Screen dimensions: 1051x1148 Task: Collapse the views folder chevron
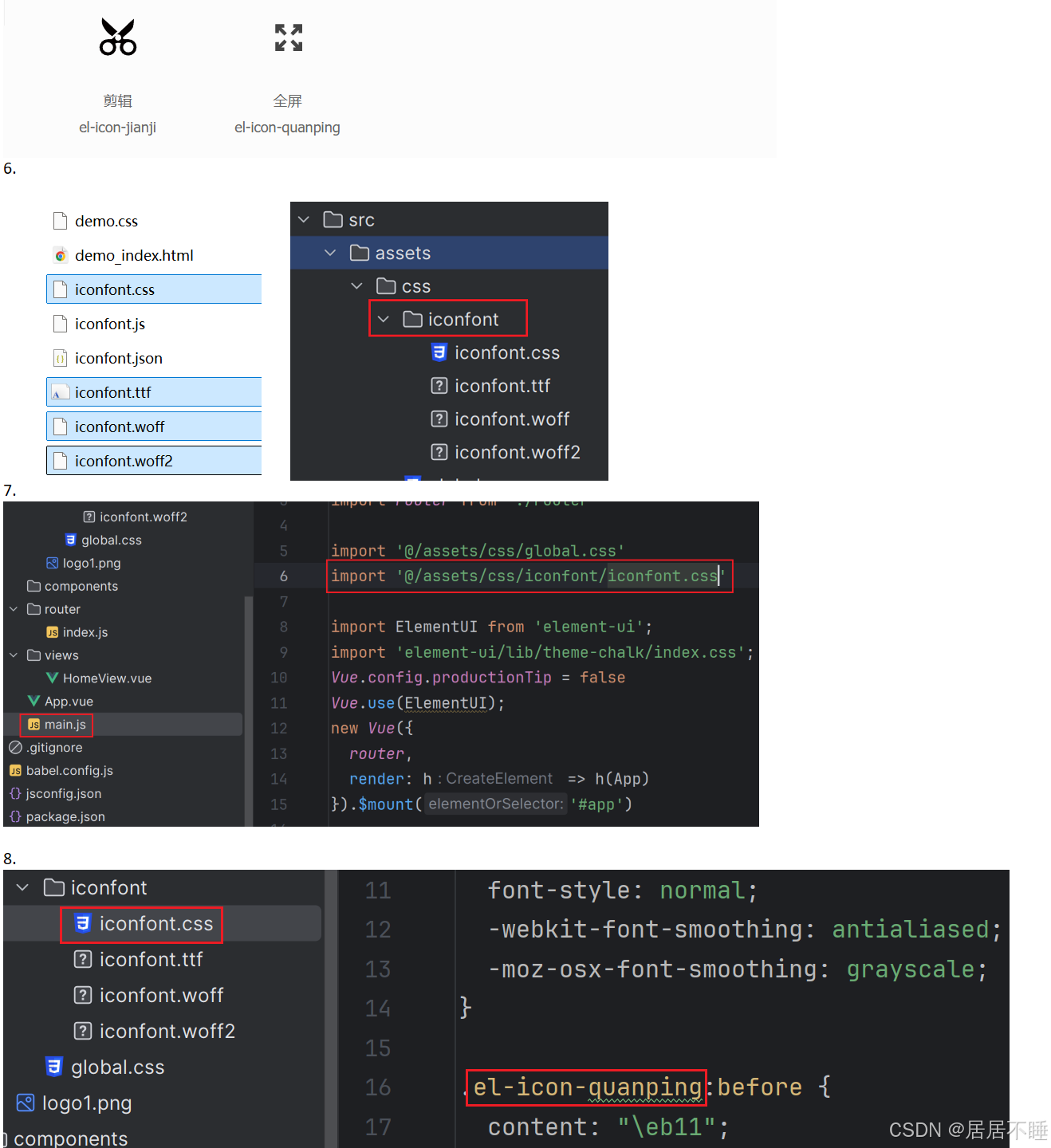tap(14, 655)
